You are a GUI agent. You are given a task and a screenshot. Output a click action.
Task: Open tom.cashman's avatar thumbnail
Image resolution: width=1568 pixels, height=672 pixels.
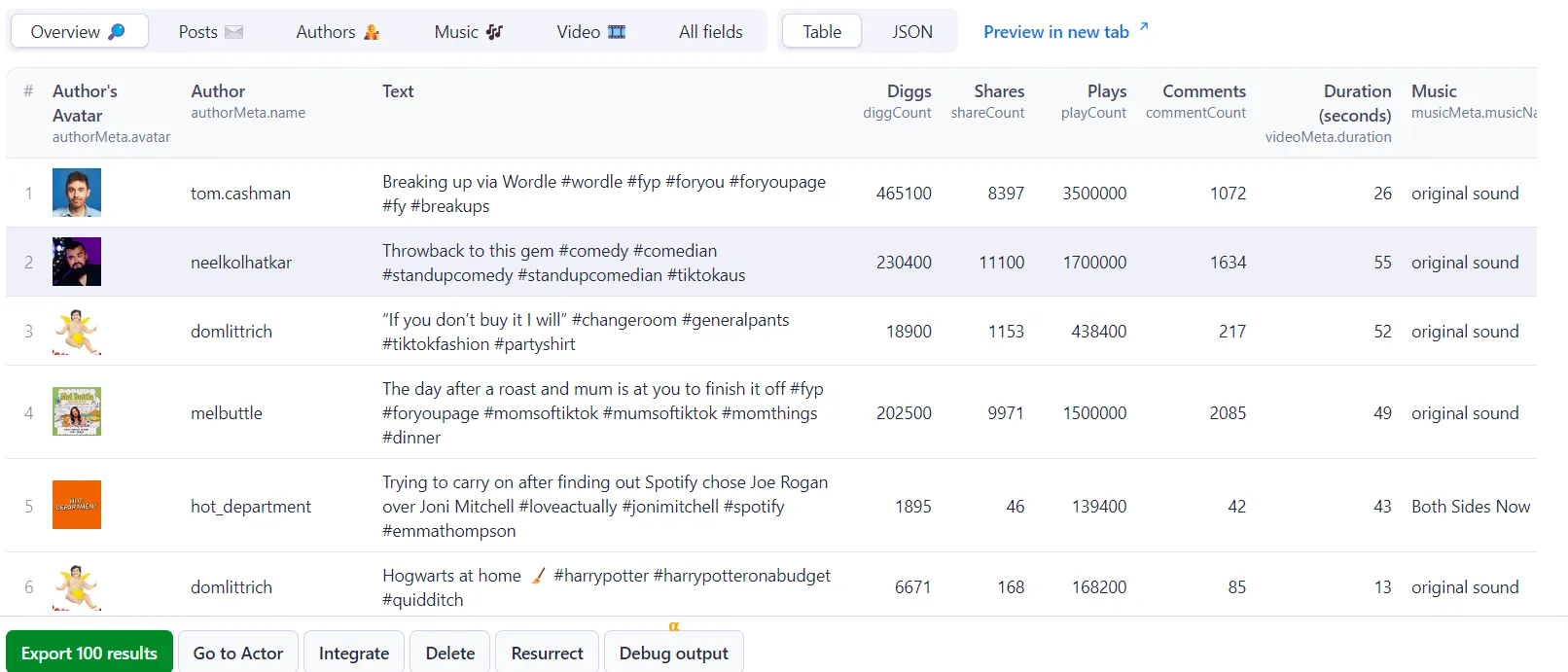pos(77,193)
